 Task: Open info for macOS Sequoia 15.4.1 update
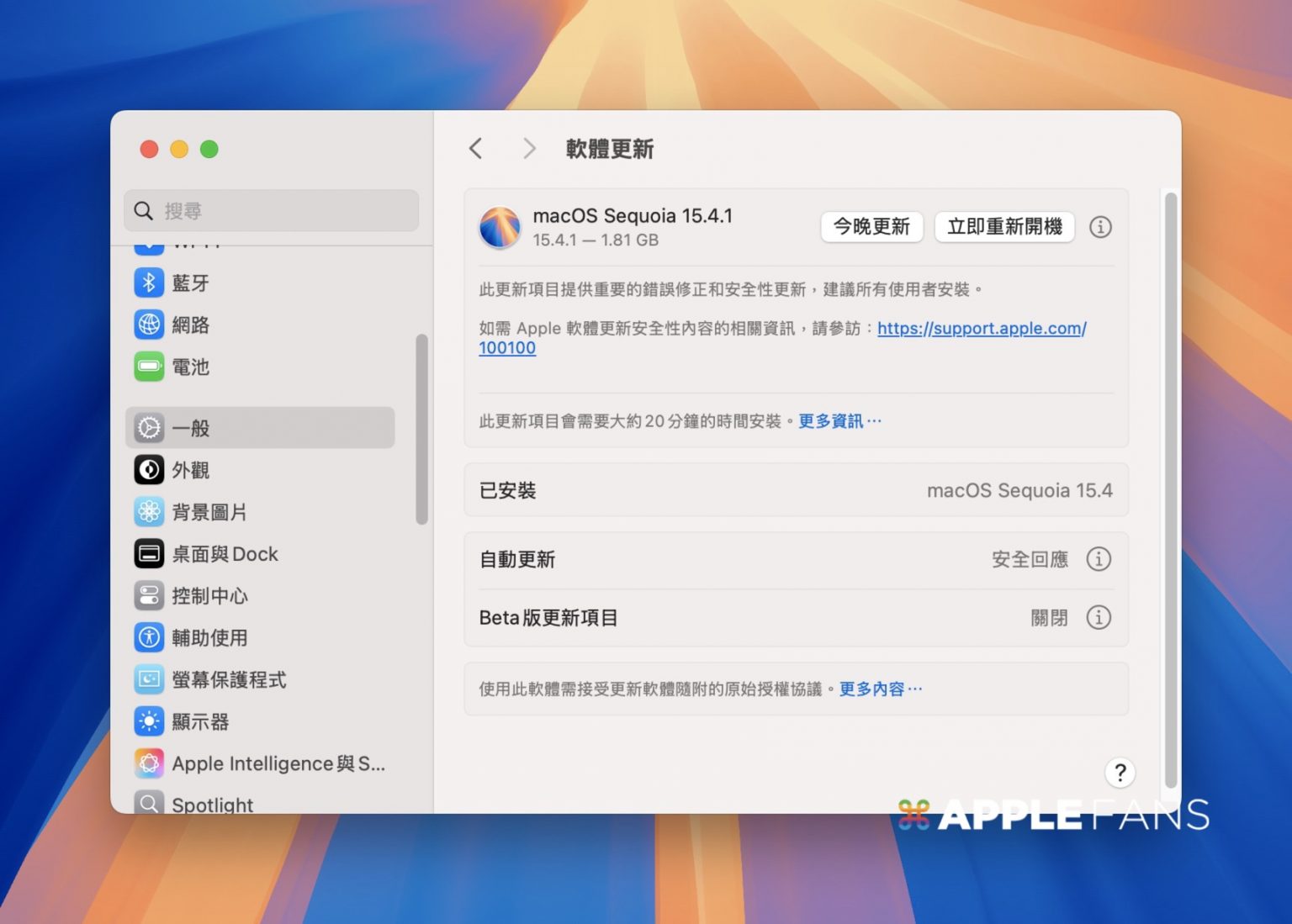[x=1100, y=227]
